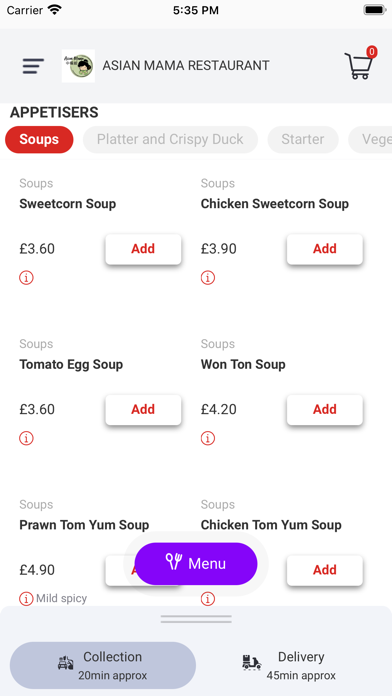Select the Collection order option
This screenshot has height=696, width=392.
103,665
